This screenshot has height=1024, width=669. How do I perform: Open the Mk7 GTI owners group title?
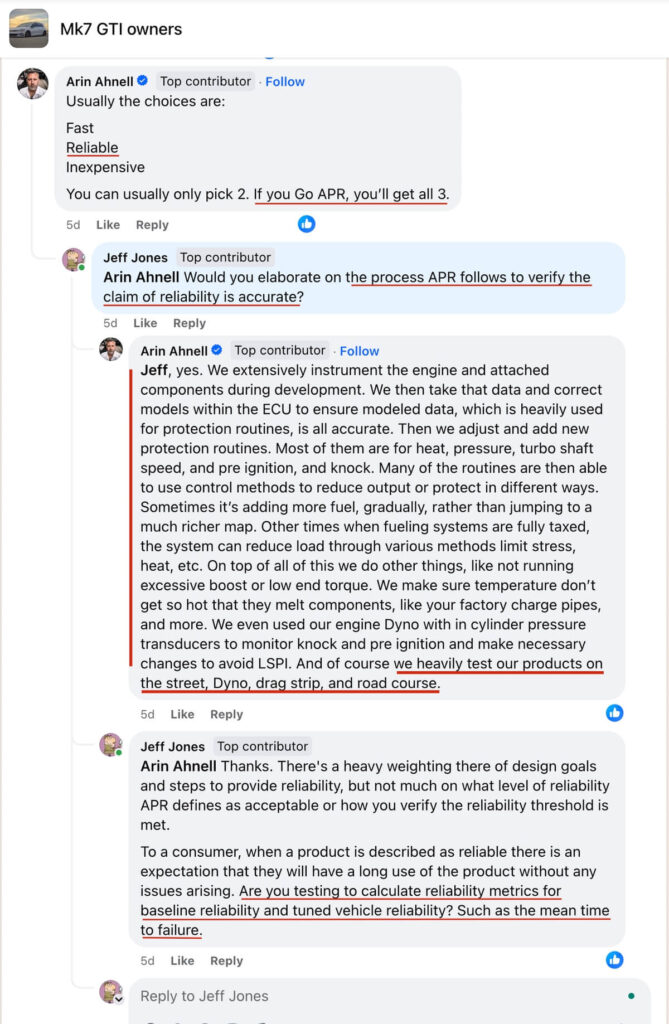(121, 29)
